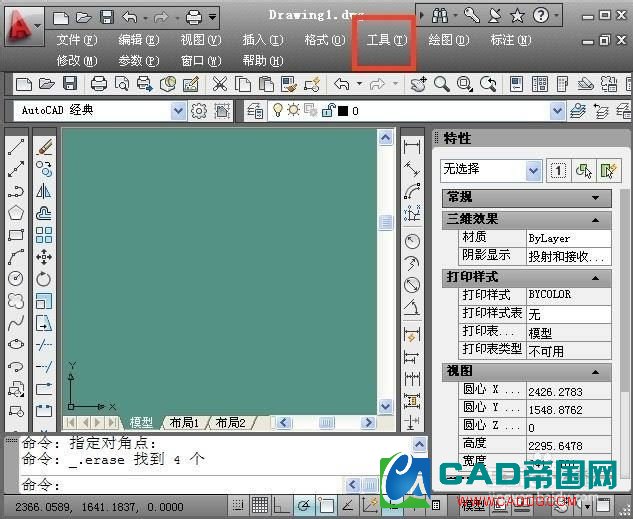Select the Copy objects modify tool
The image size is (633, 519).
pos(44,169)
